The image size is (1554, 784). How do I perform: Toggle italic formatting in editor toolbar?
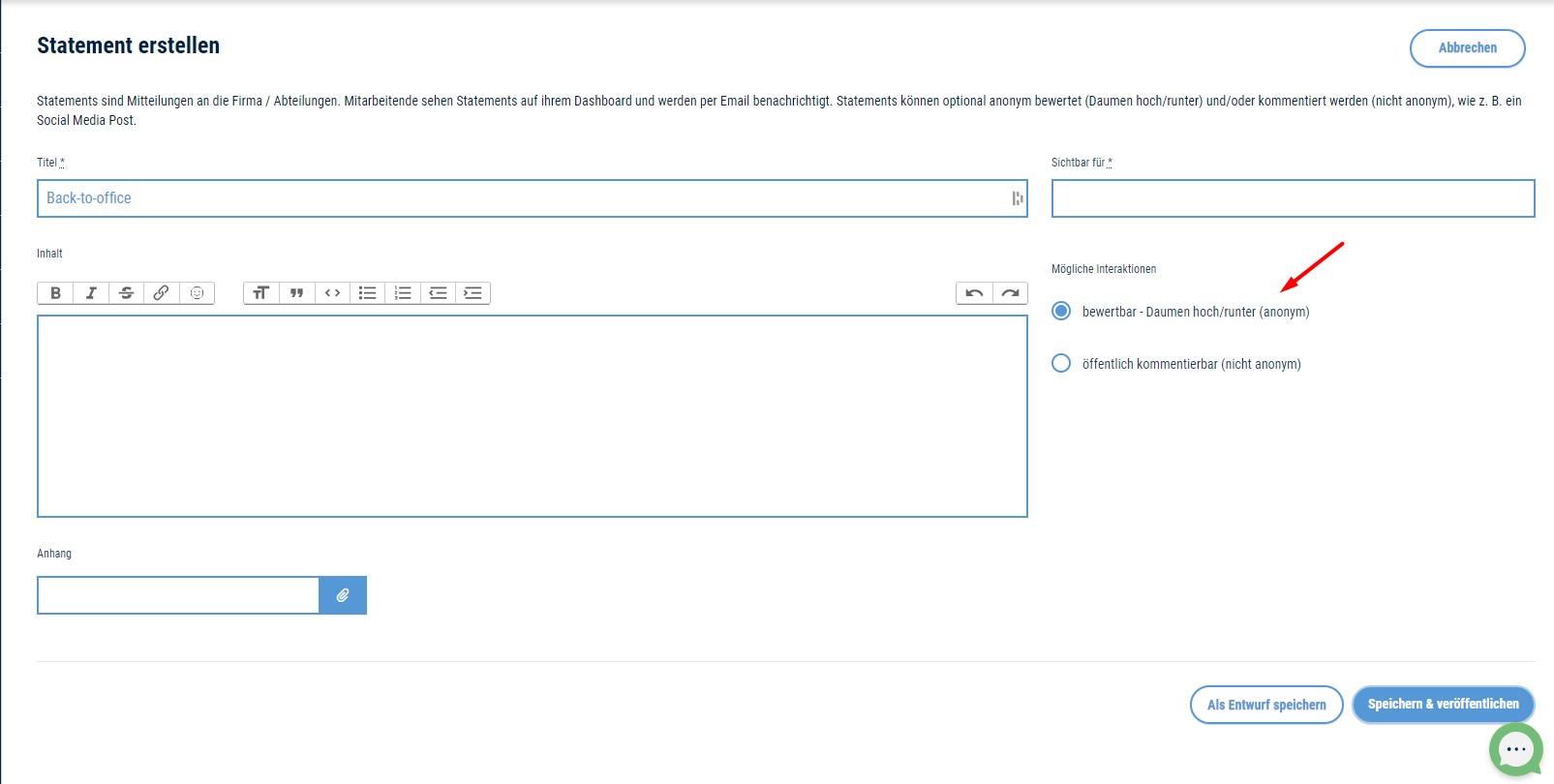pyautogui.click(x=91, y=293)
